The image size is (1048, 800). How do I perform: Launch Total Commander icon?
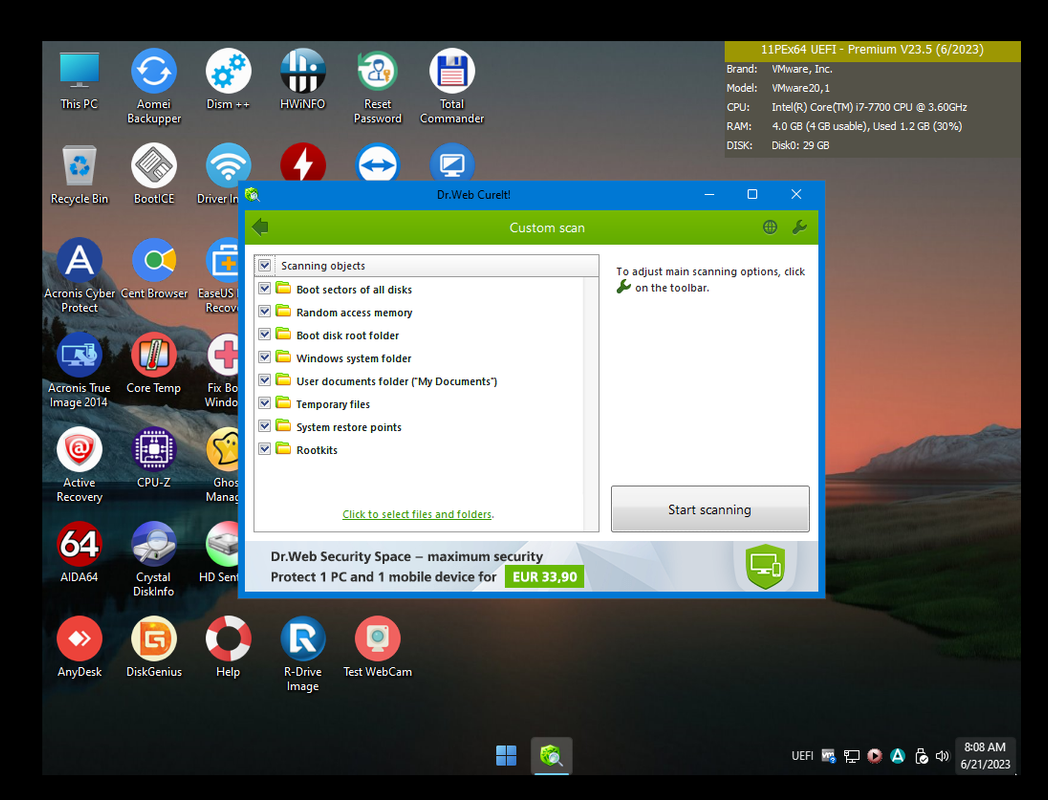(x=452, y=86)
